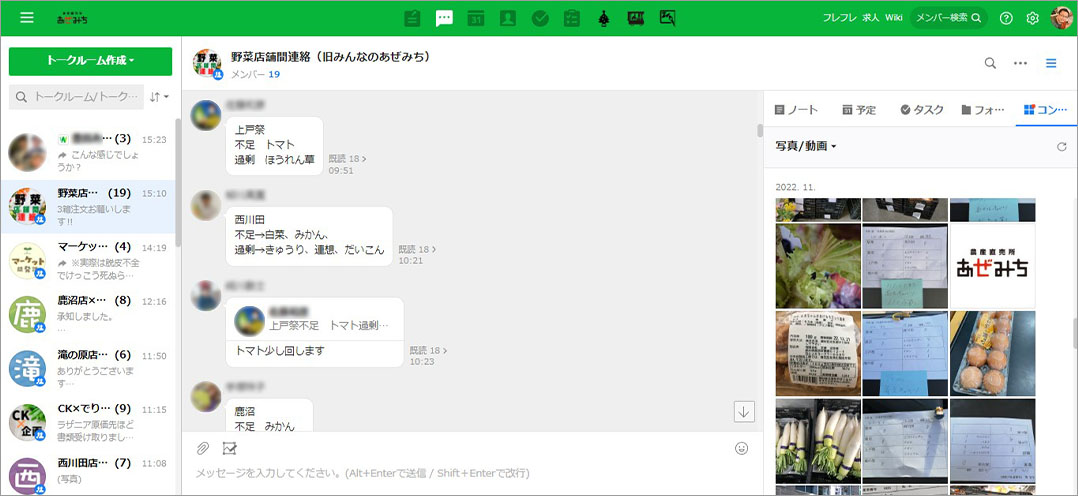1078x496 pixels.
Task: Click the paperclip attach file icon
Action: [x=202, y=448]
